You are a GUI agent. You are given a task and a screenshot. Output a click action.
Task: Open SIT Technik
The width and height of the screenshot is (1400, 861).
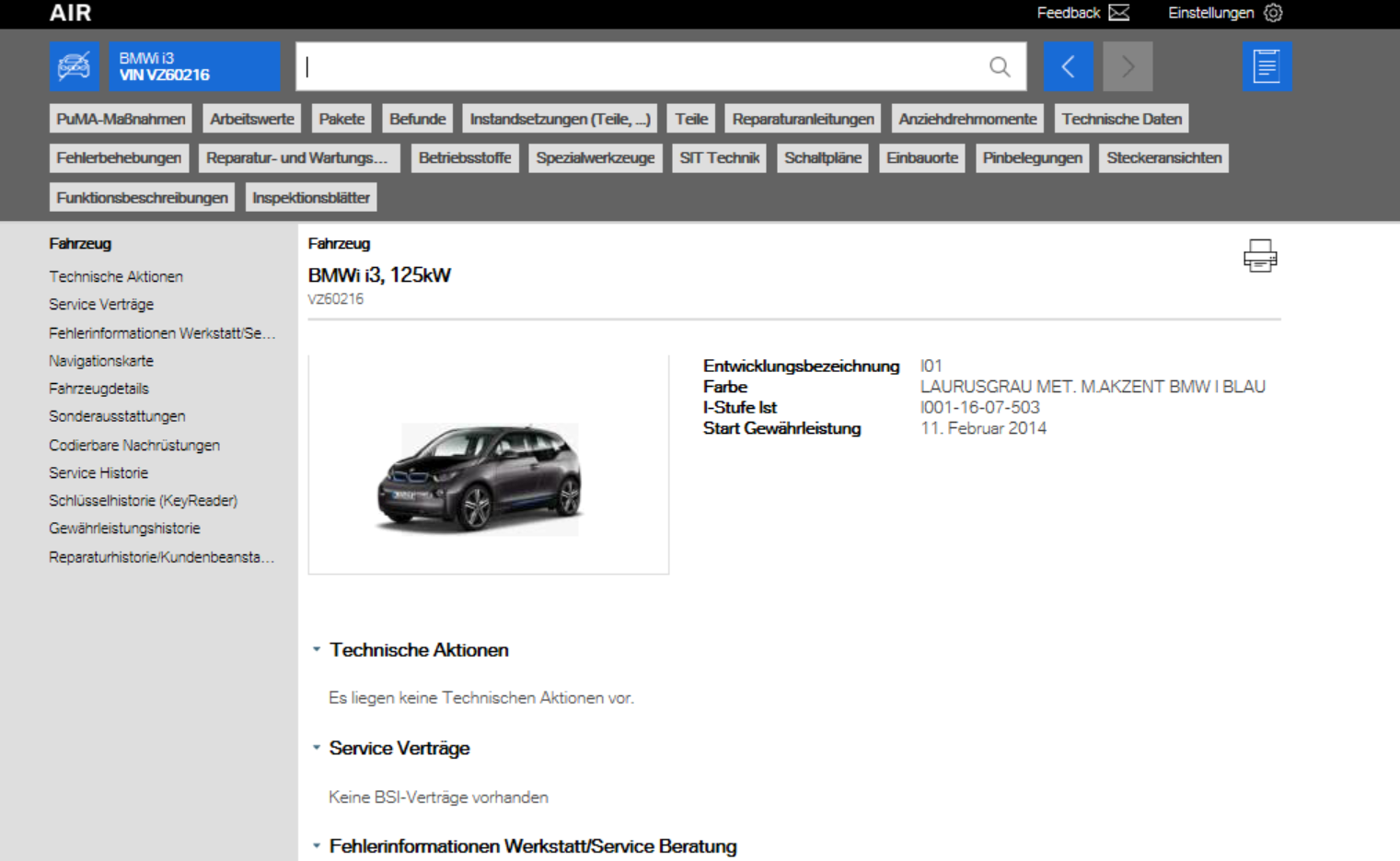pos(720,157)
